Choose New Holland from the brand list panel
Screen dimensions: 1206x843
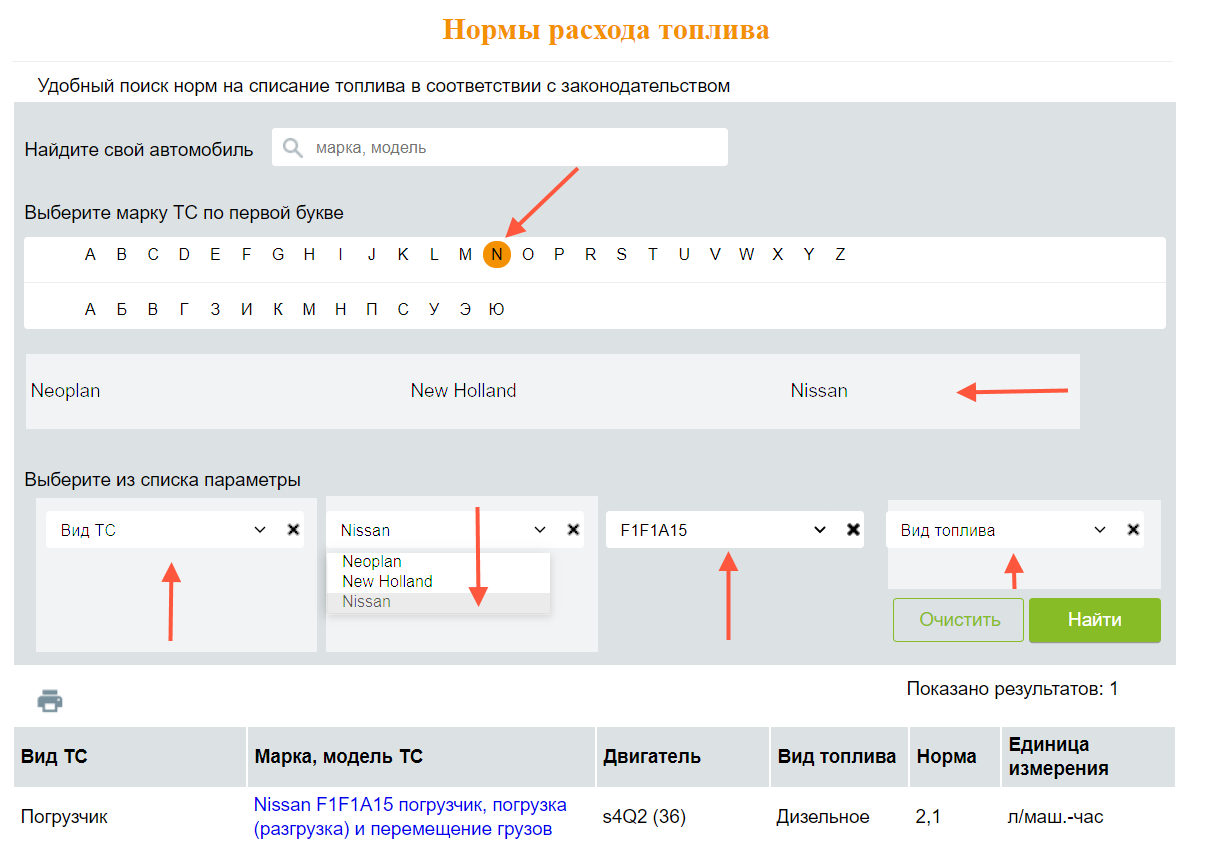tap(463, 391)
